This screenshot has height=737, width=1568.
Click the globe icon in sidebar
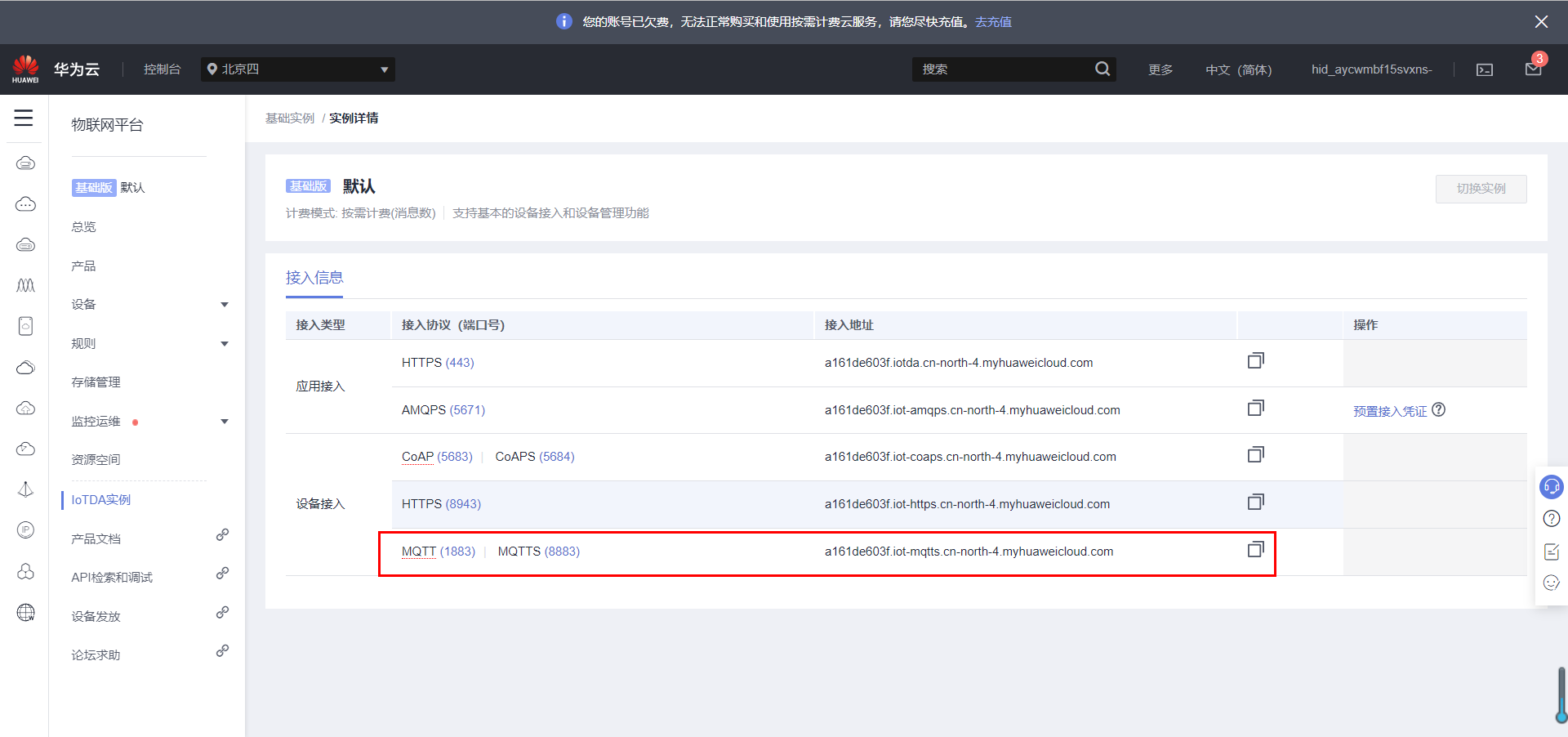pyautogui.click(x=25, y=613)
